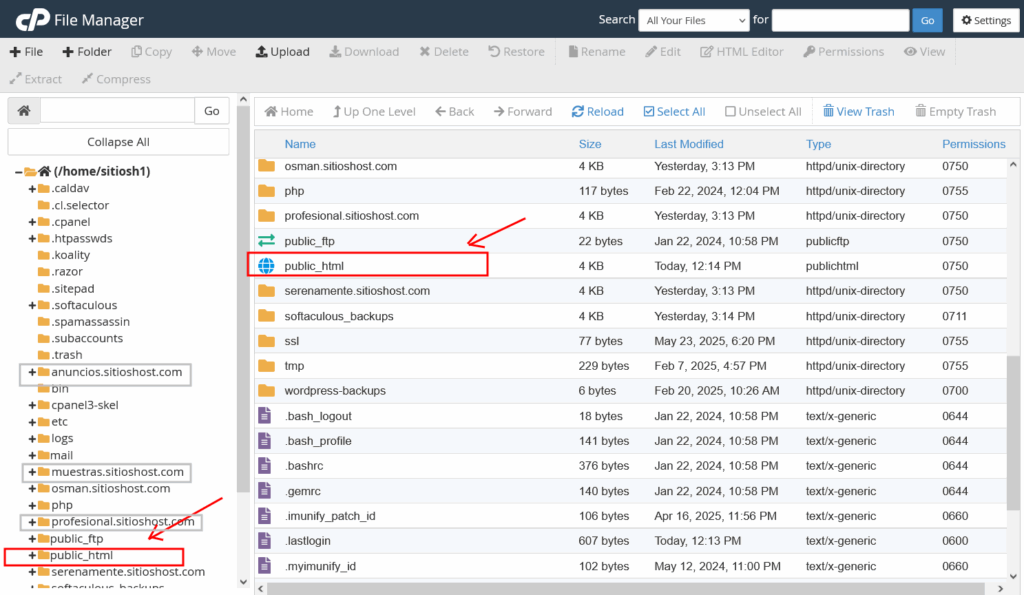Navigate Forward in file list
1024x595 pixels.
coord(522,112)
